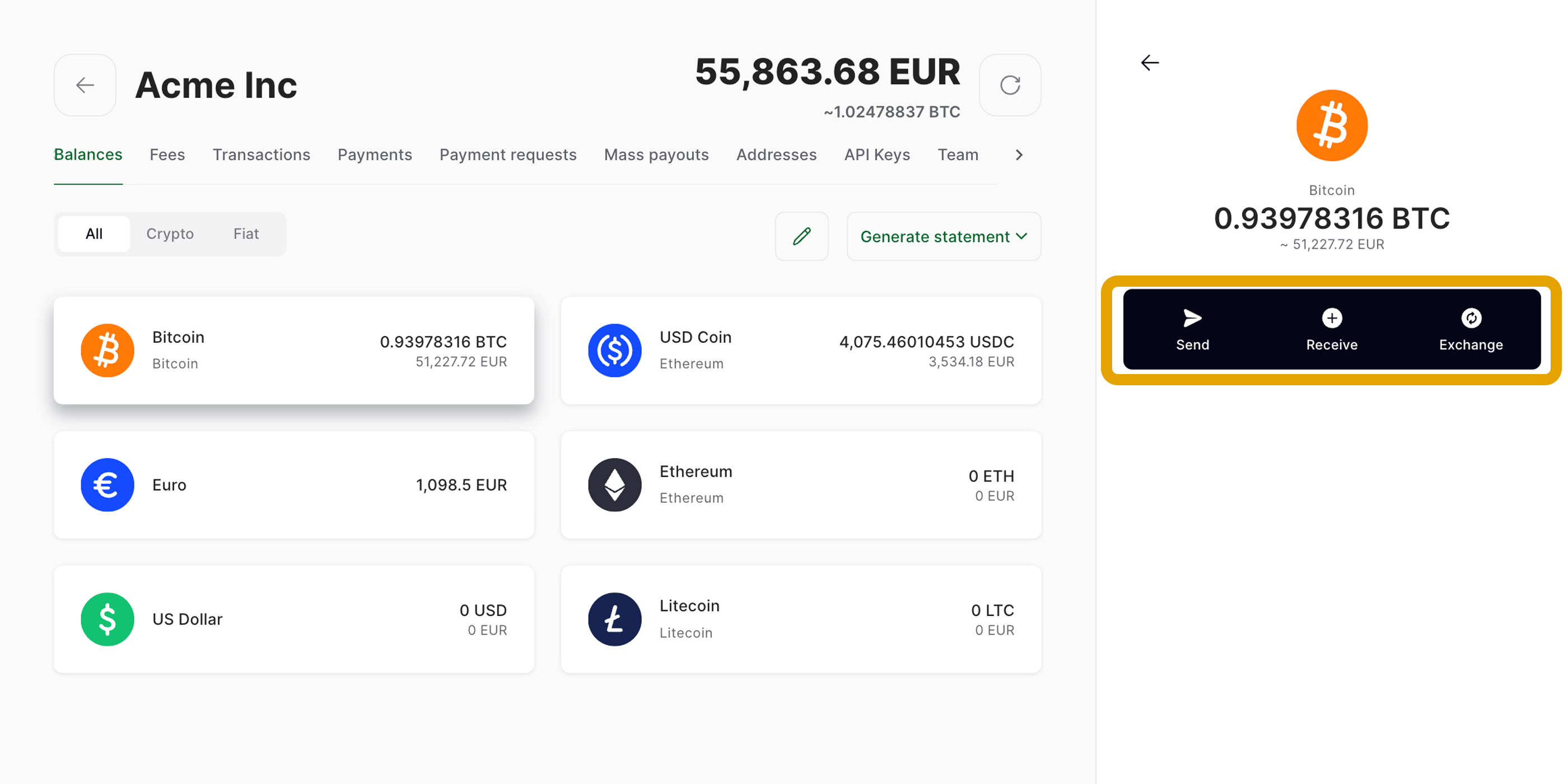Click the Euro currency icon
The height and width of the screenshot is (784, 1568).
(x=108, y=485)
